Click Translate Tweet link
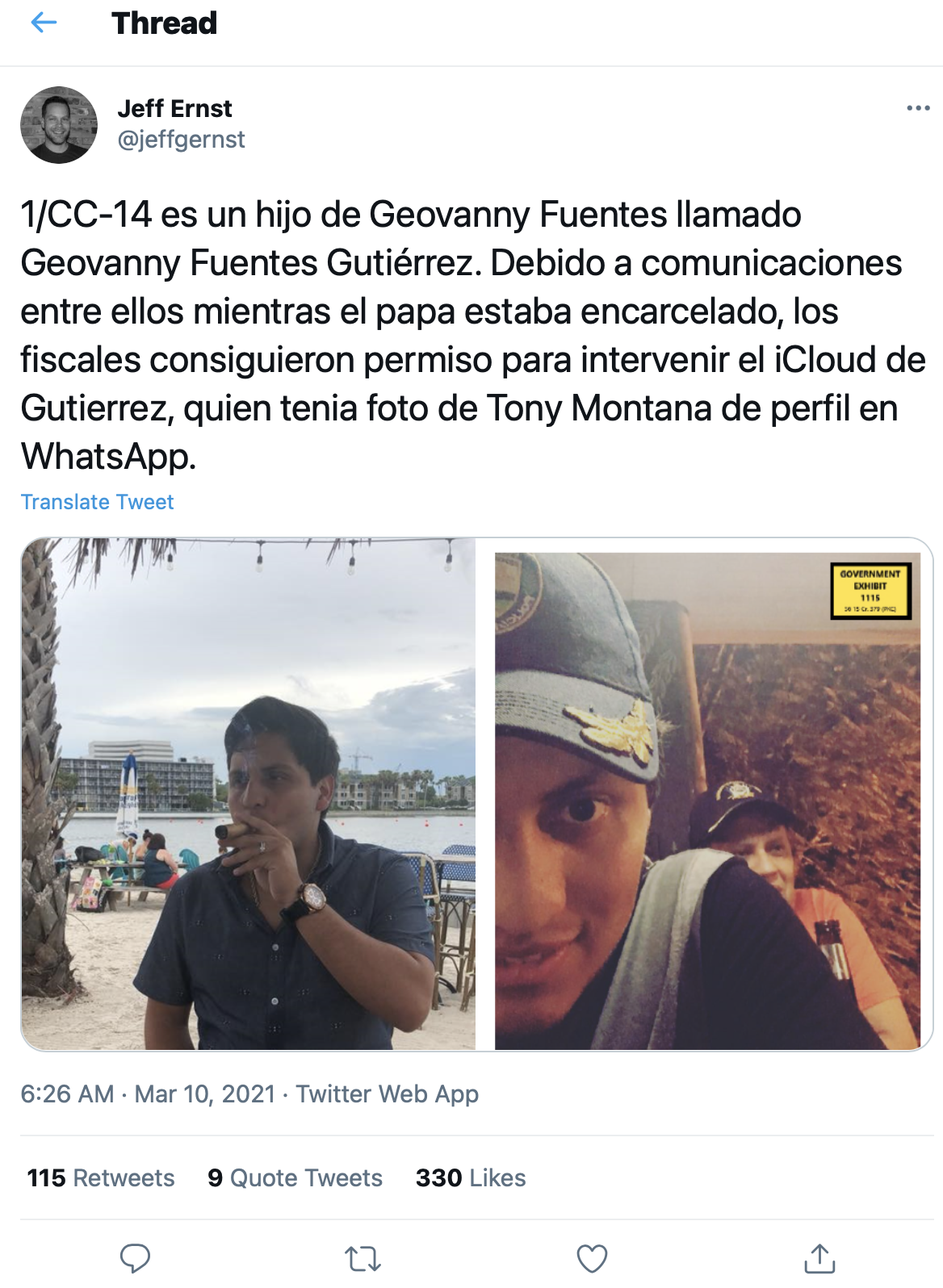 [x=97, y=502]
